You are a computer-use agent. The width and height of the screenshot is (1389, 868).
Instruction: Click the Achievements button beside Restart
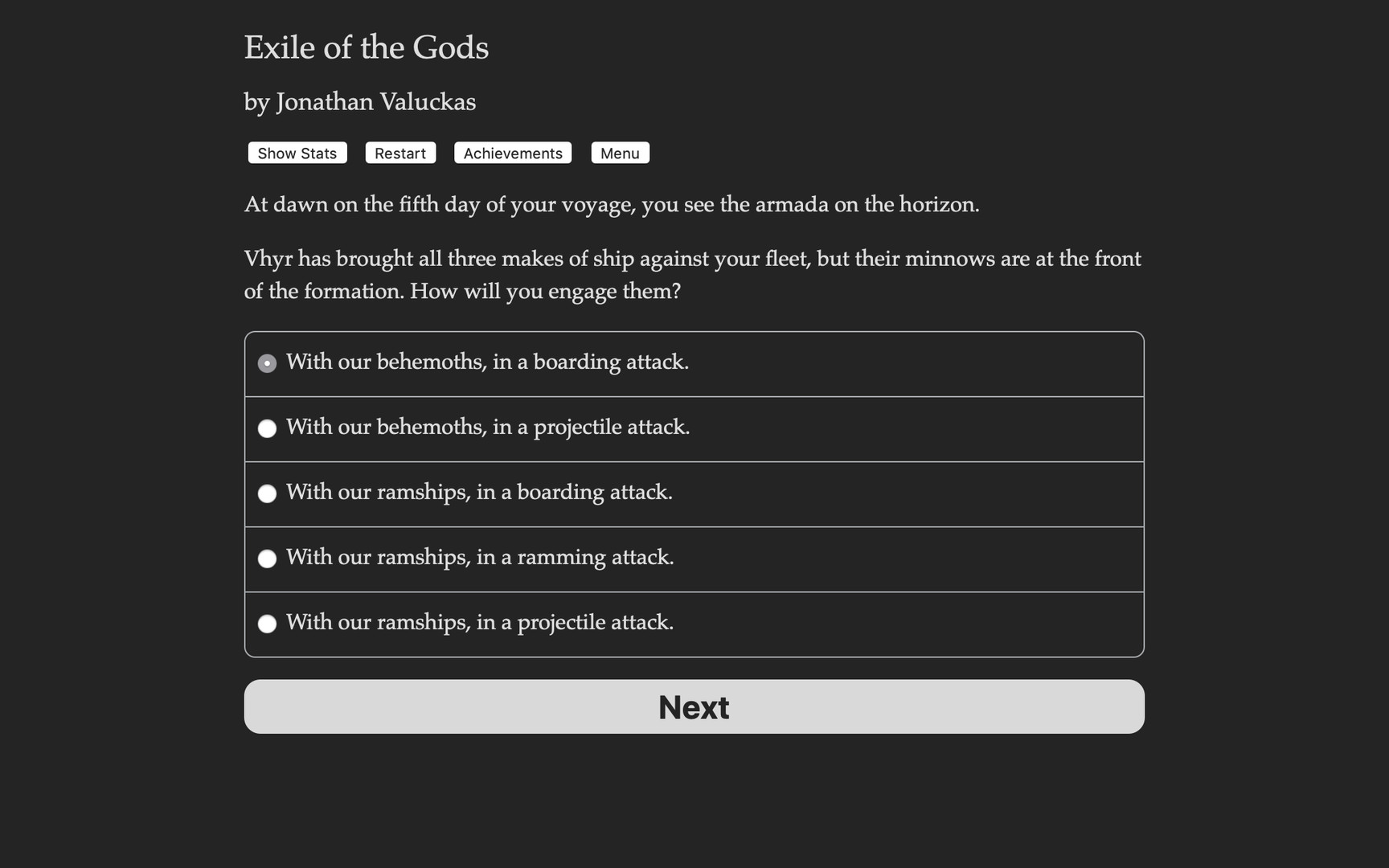(x=512, y=153)
